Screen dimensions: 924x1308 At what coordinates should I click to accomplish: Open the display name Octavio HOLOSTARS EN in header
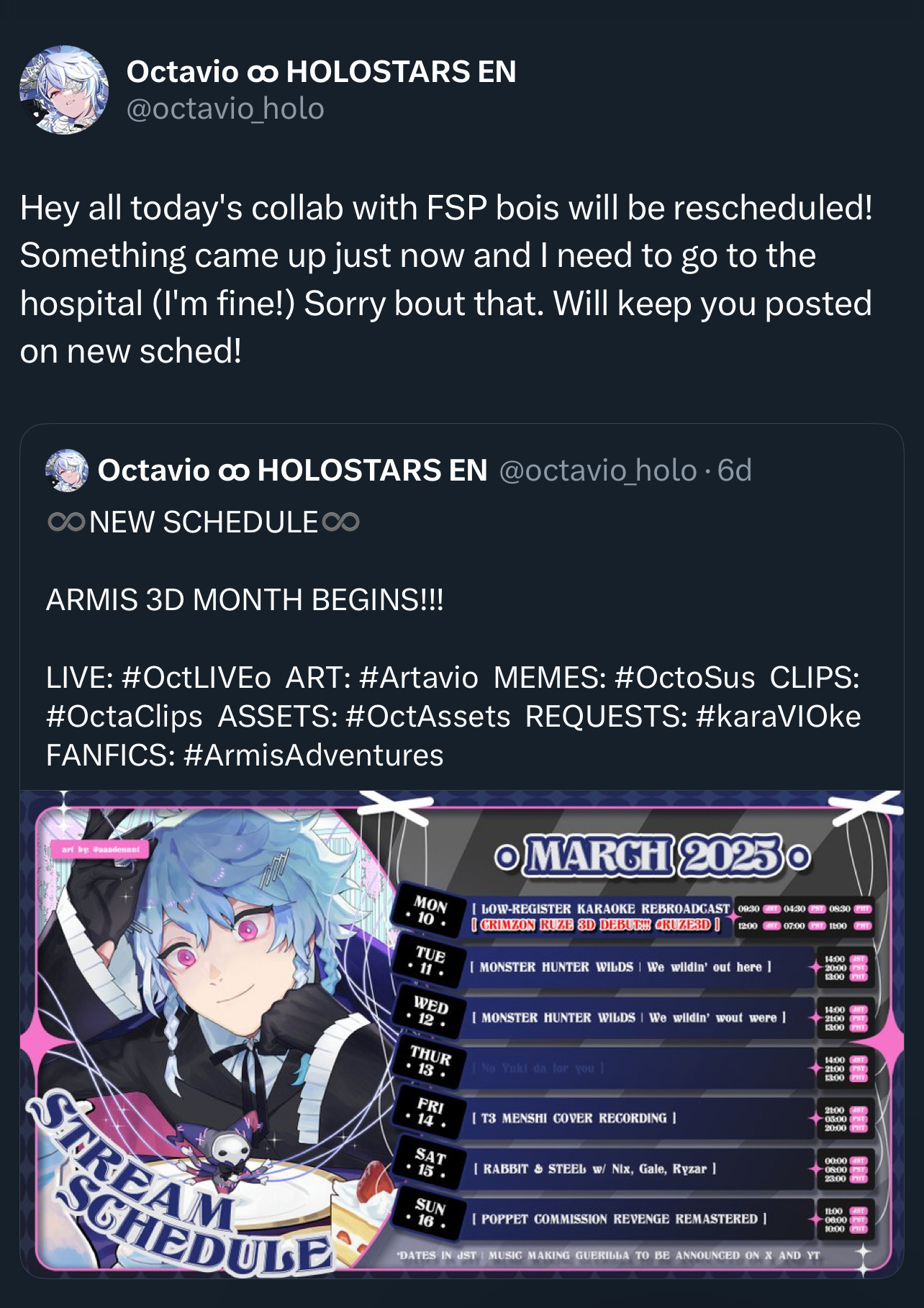[x=321, y=71]
